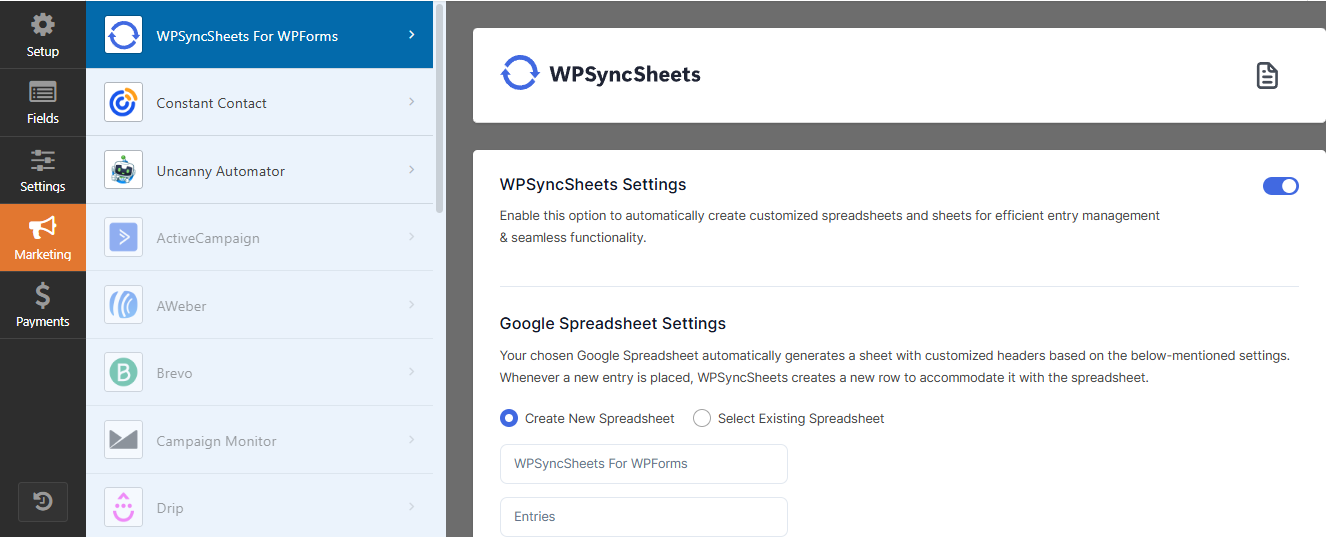The image size is (1326, 537).
Task: Click the providers list scrollbar
Action: pyautogui.click(x=439, y=107)
